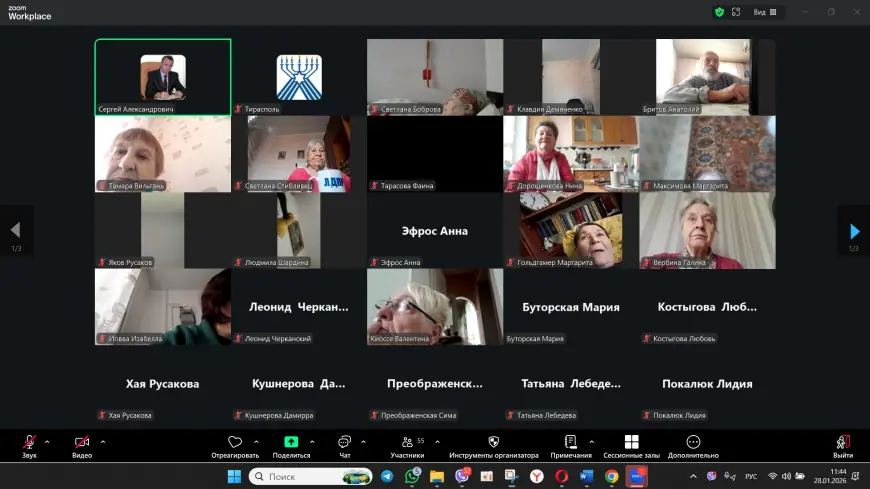Click the green encryption shield icon
Viewport: 870px width, 489px height.
tap(719, 12)
